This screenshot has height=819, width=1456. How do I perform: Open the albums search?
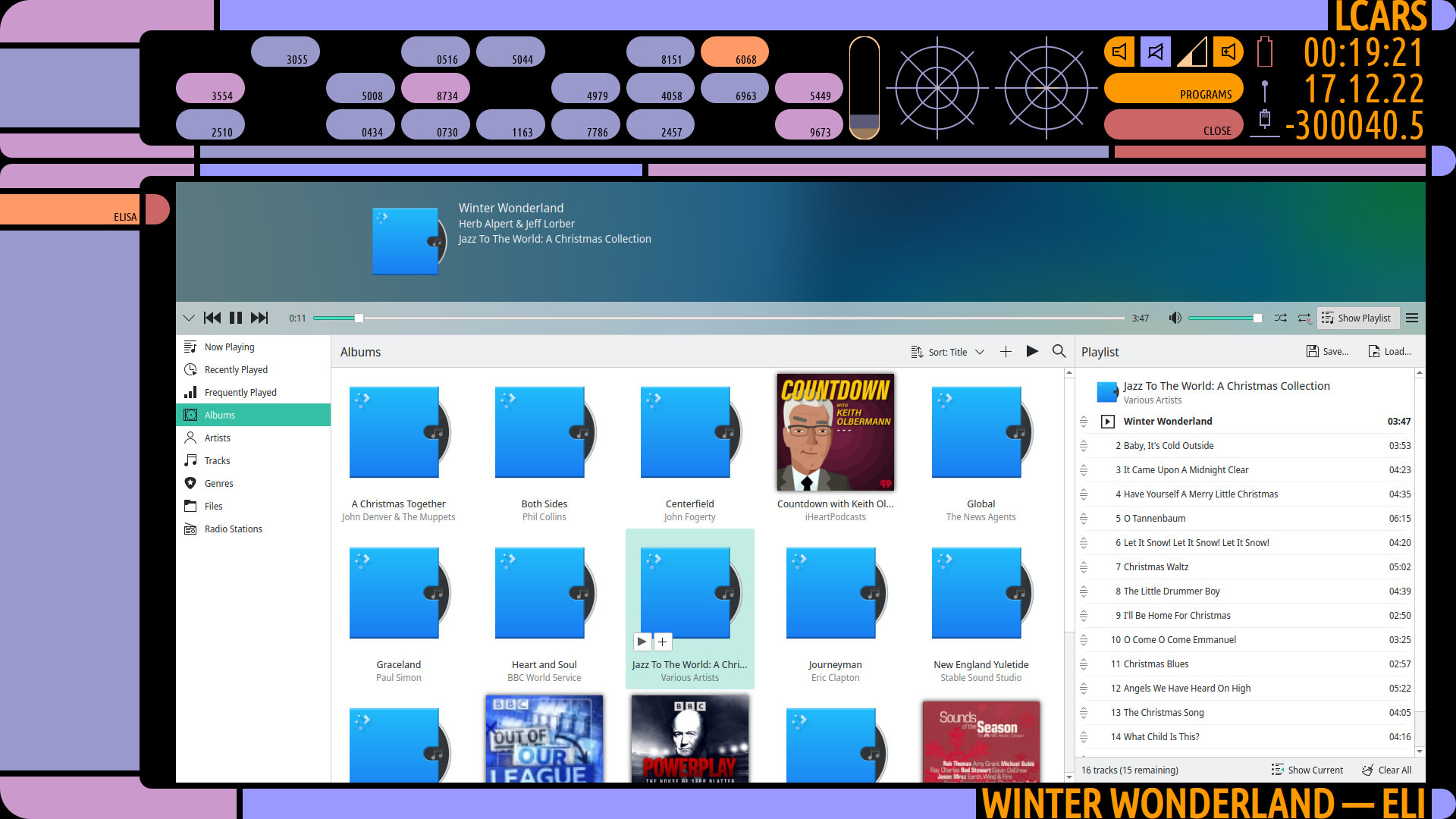1059,351
